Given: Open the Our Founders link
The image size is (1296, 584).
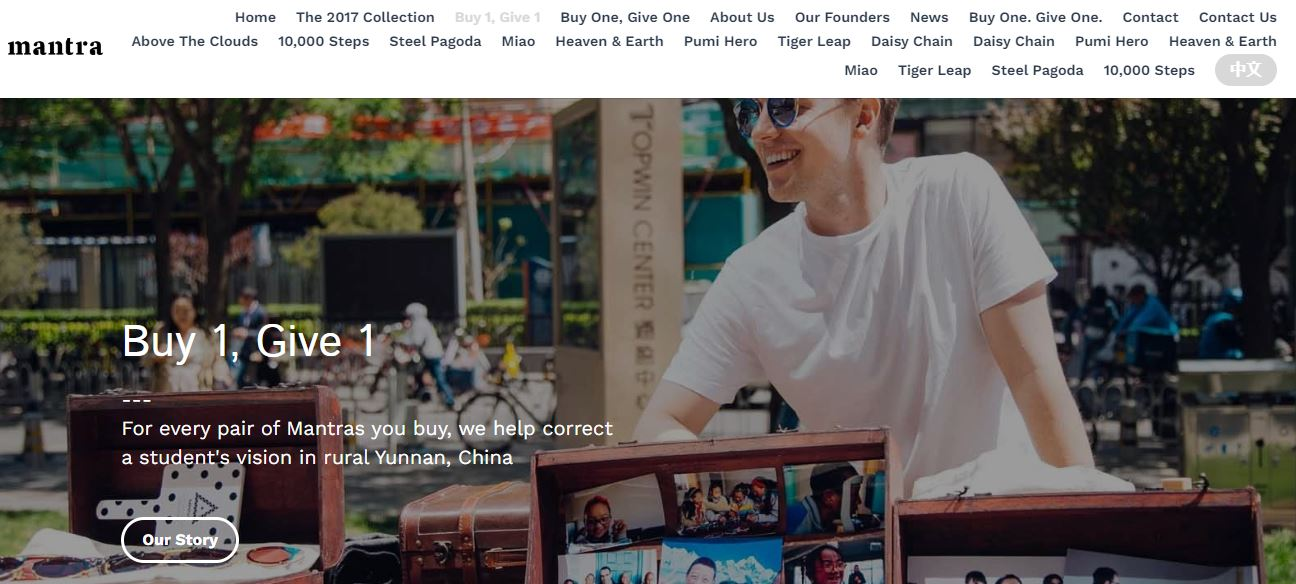Looking at the screenshot, I should click(x=842, y=17).
